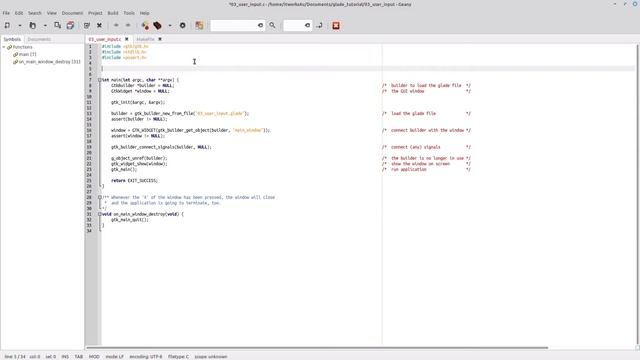Open the Document menu
The image size is (640, 360).
(x=72, y=13)
